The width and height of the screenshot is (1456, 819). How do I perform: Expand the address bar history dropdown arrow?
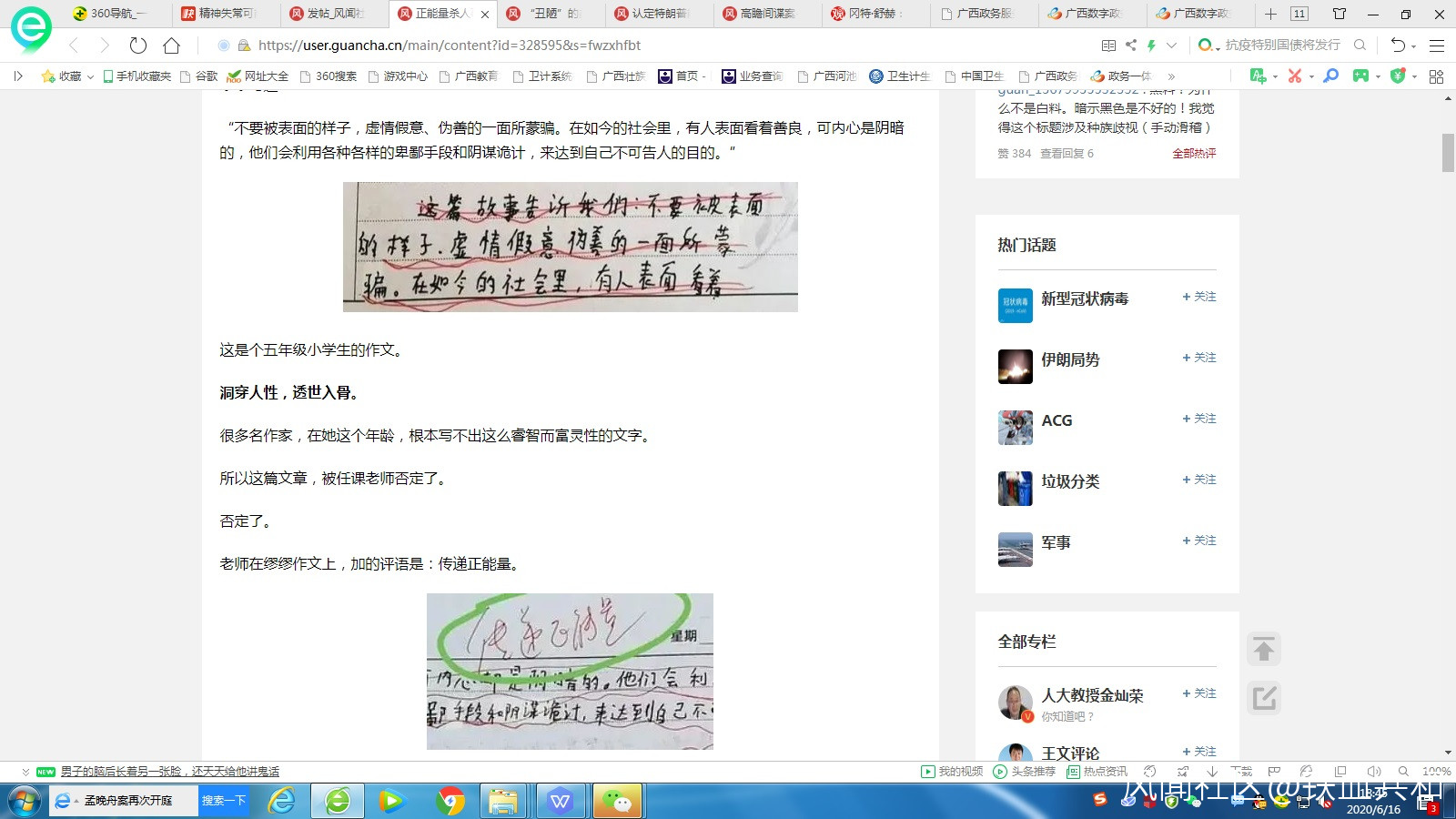1171,45
